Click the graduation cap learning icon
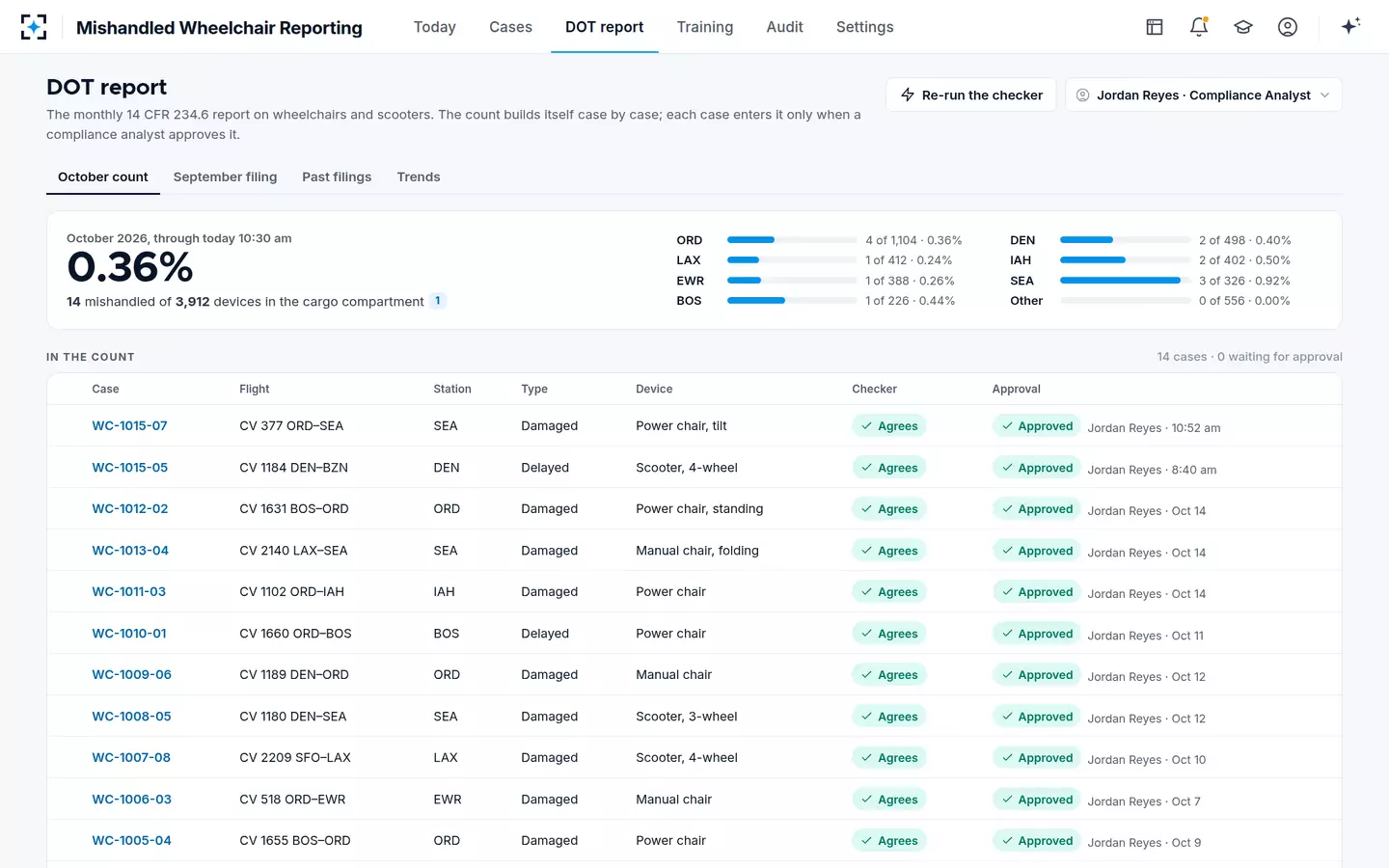1389x868 pixels. click(x=1243, y=27)
